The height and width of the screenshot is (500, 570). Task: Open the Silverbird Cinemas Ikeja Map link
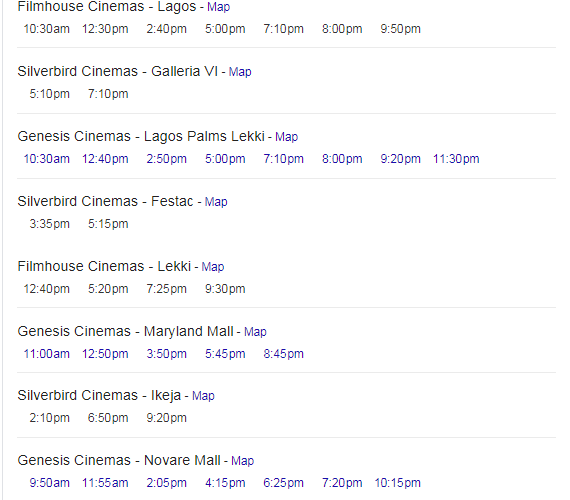203,396
